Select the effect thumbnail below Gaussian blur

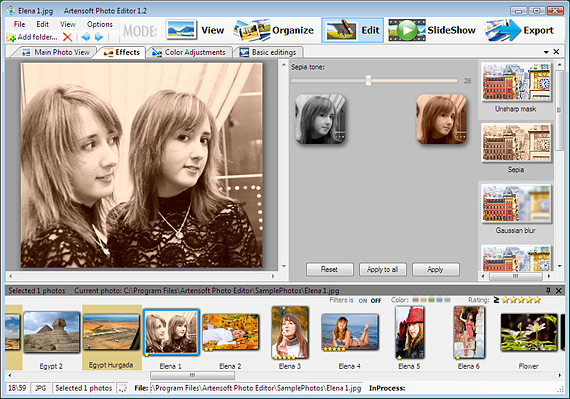tap(516, 259)
